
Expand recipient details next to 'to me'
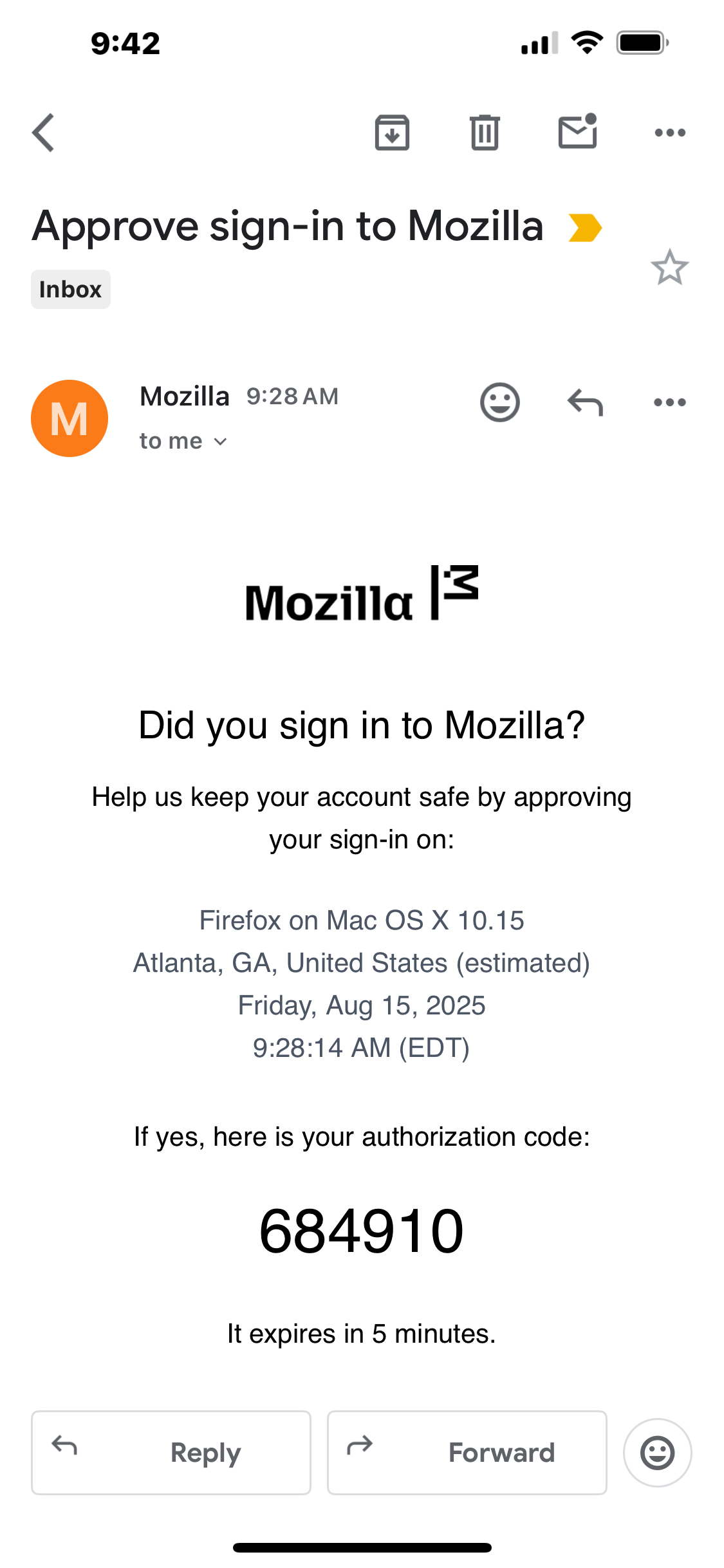coord(221,442)
